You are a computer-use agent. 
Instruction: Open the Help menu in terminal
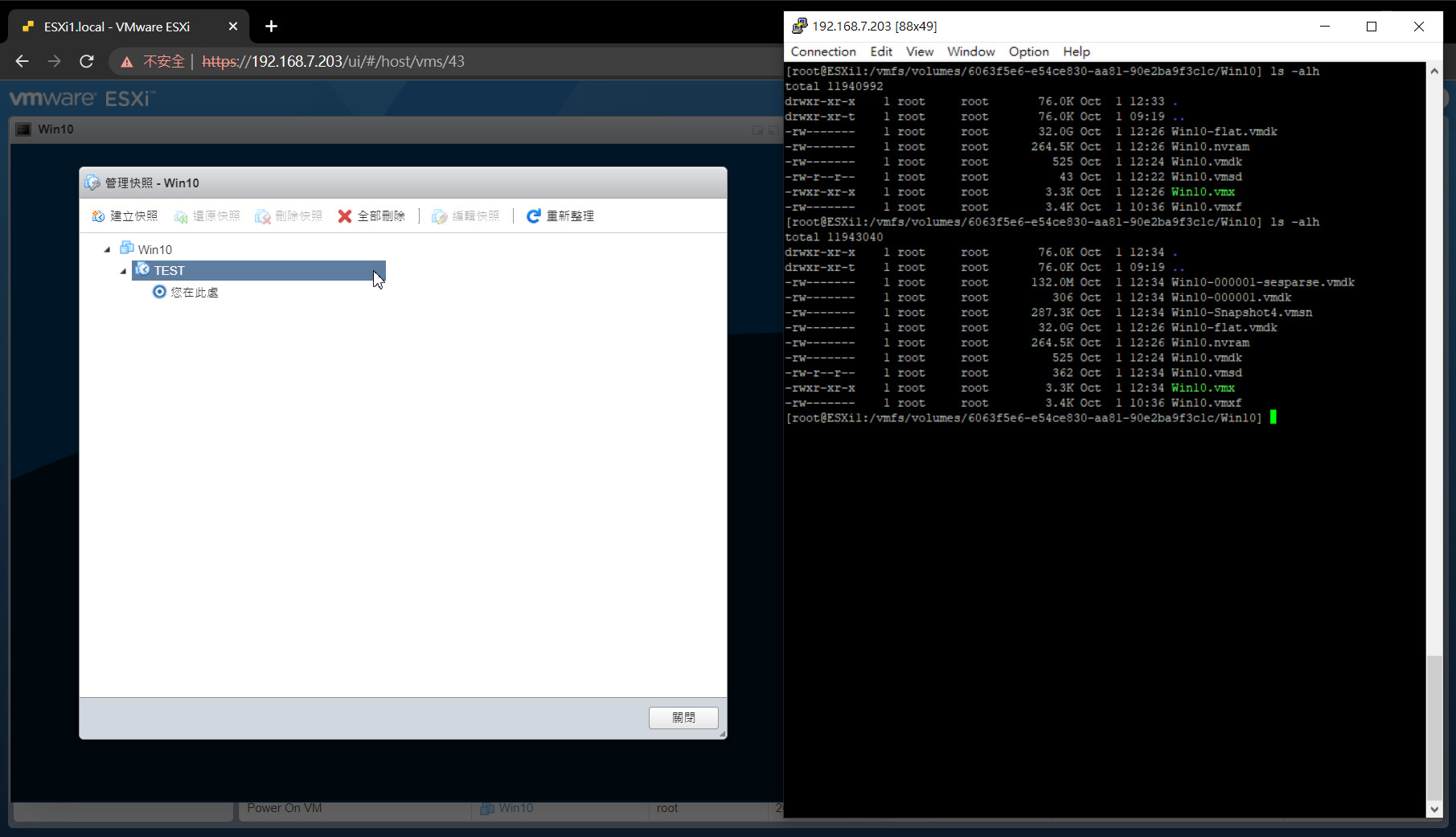pos(1076,51)
